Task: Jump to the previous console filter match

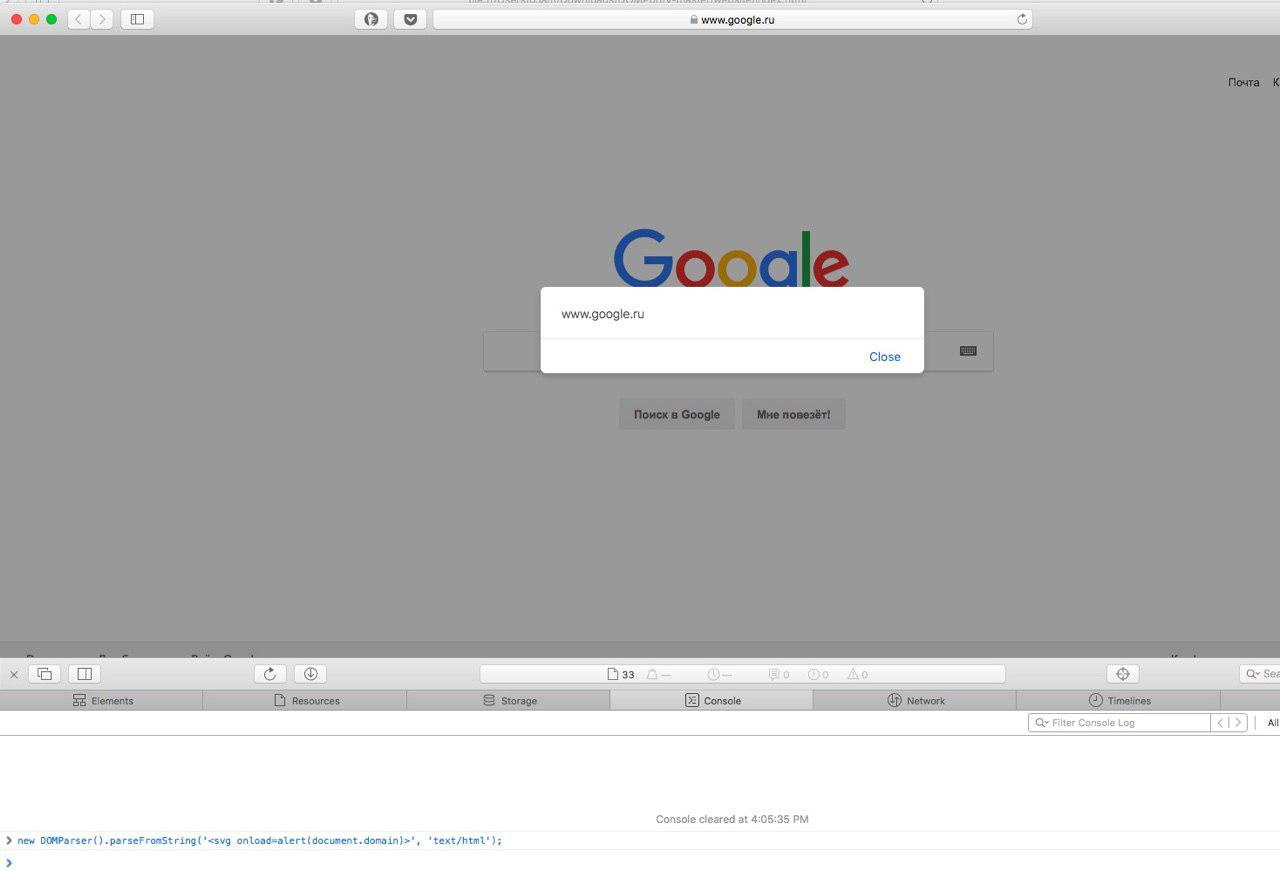Action: coord(1221,722)
